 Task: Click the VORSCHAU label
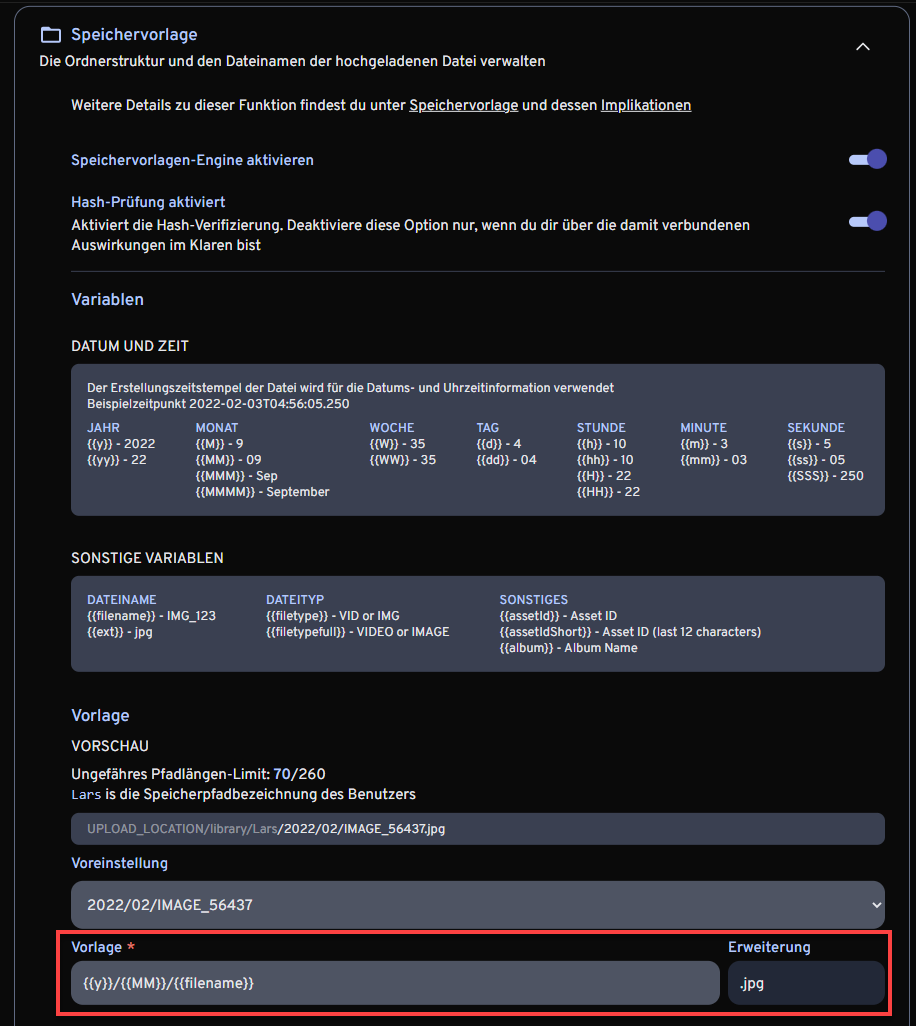pos(110,746)
